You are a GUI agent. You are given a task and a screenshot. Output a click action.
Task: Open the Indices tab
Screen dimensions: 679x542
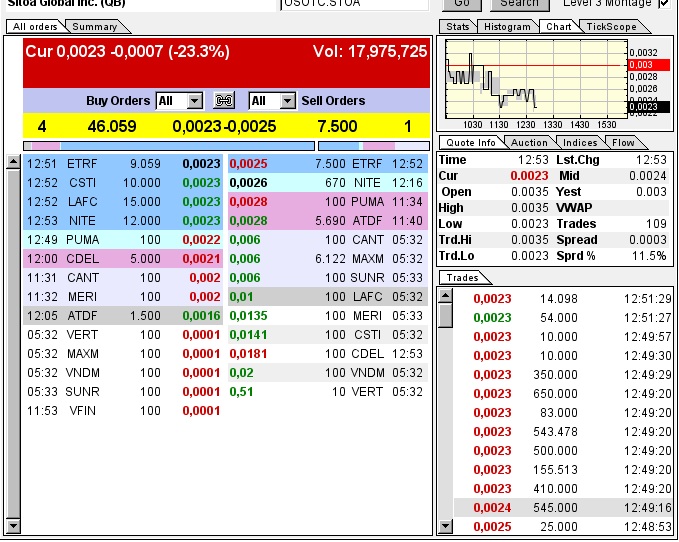580,142
